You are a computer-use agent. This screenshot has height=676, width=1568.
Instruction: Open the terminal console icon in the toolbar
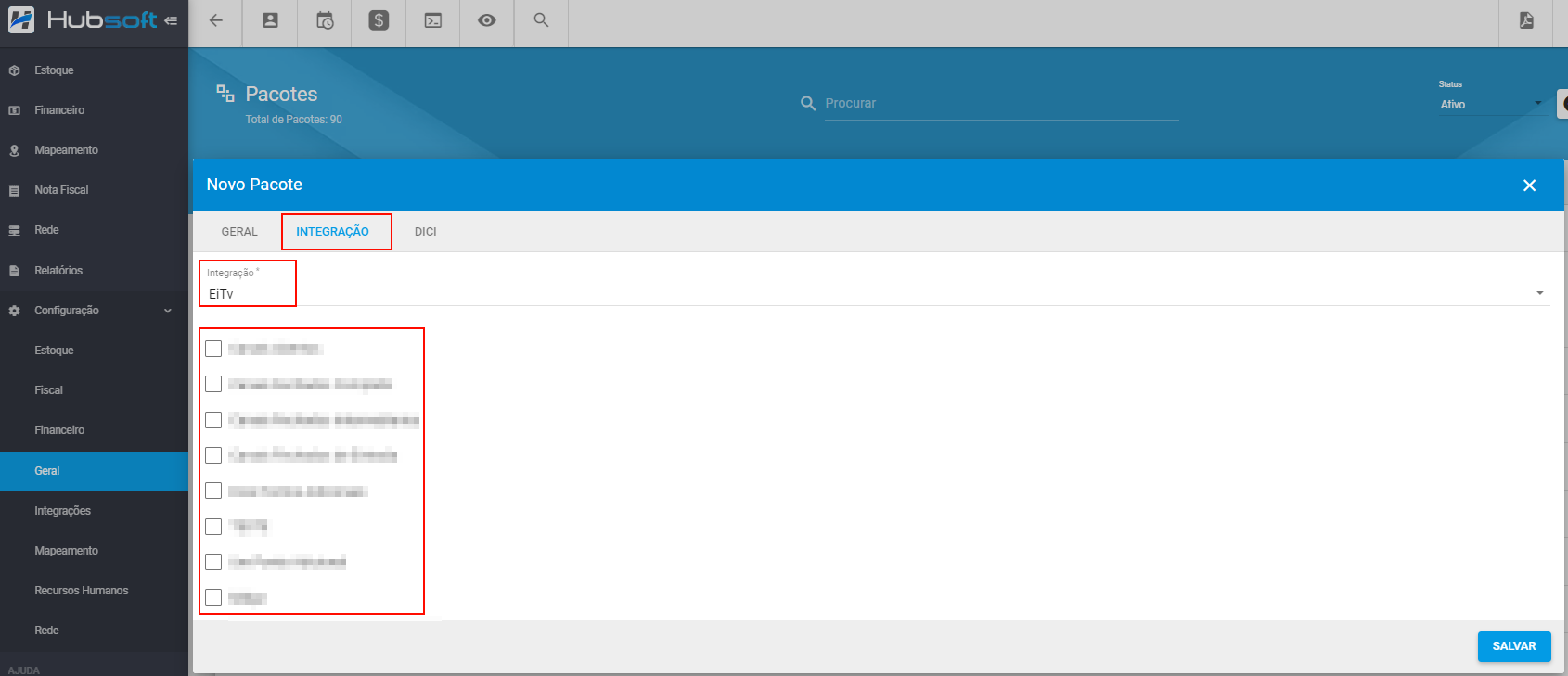tap(433, 20)
